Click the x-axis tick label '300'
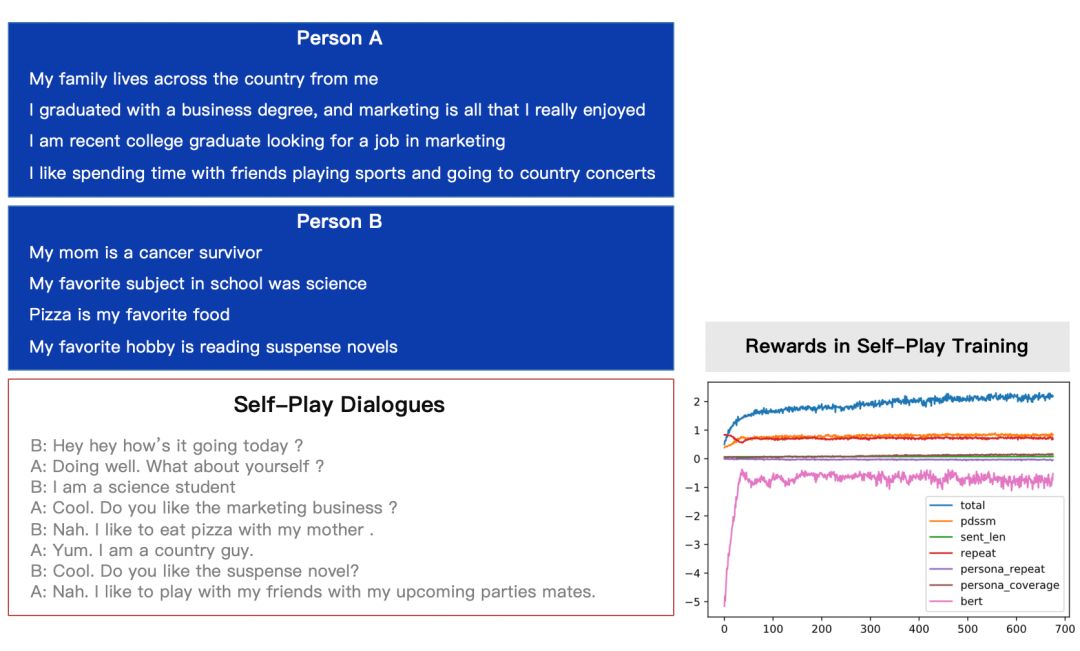Viewport: 1080px width, 651px height. coord(870,629)
